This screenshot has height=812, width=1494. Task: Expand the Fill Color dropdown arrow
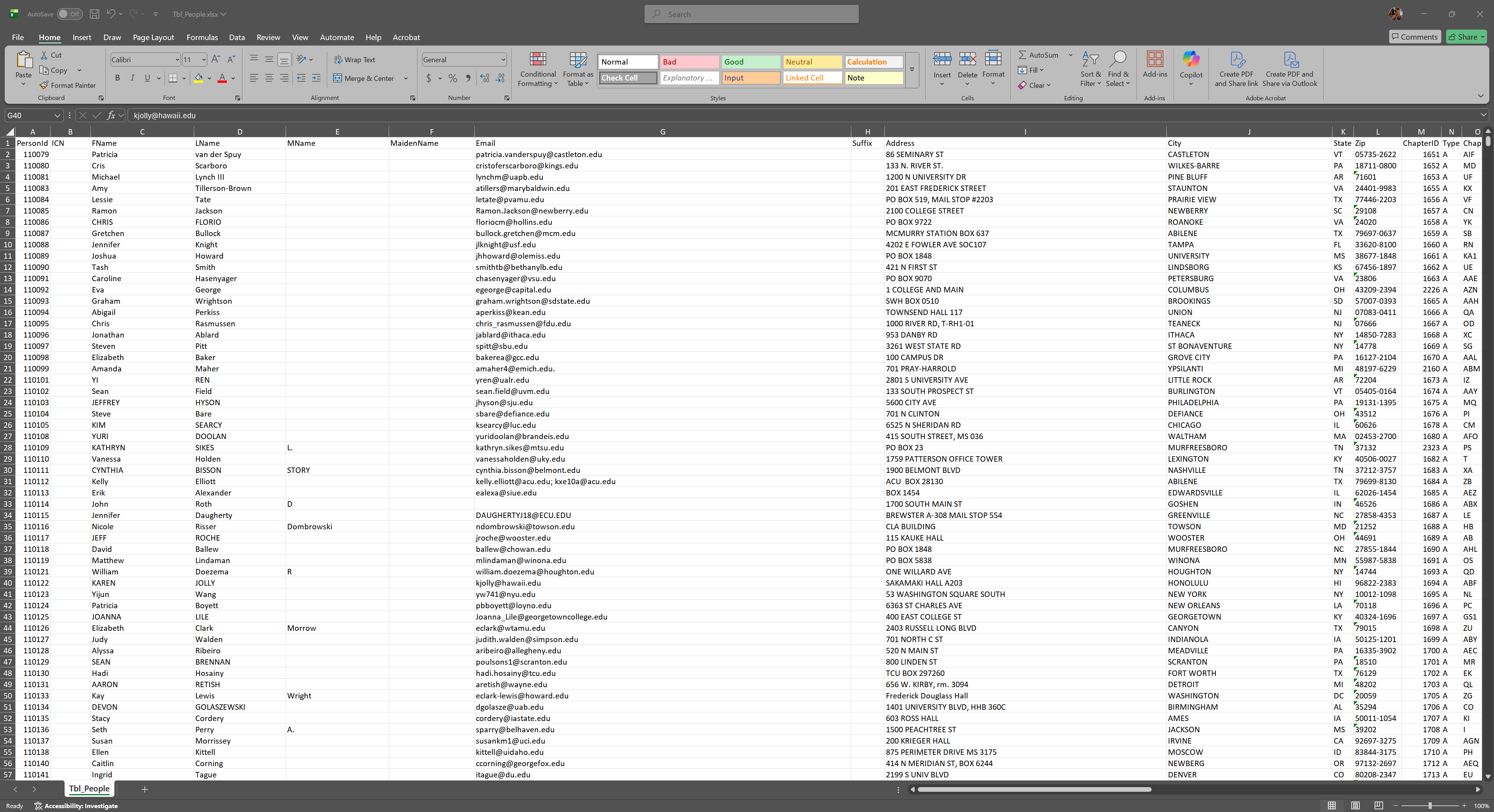(210, 78)
